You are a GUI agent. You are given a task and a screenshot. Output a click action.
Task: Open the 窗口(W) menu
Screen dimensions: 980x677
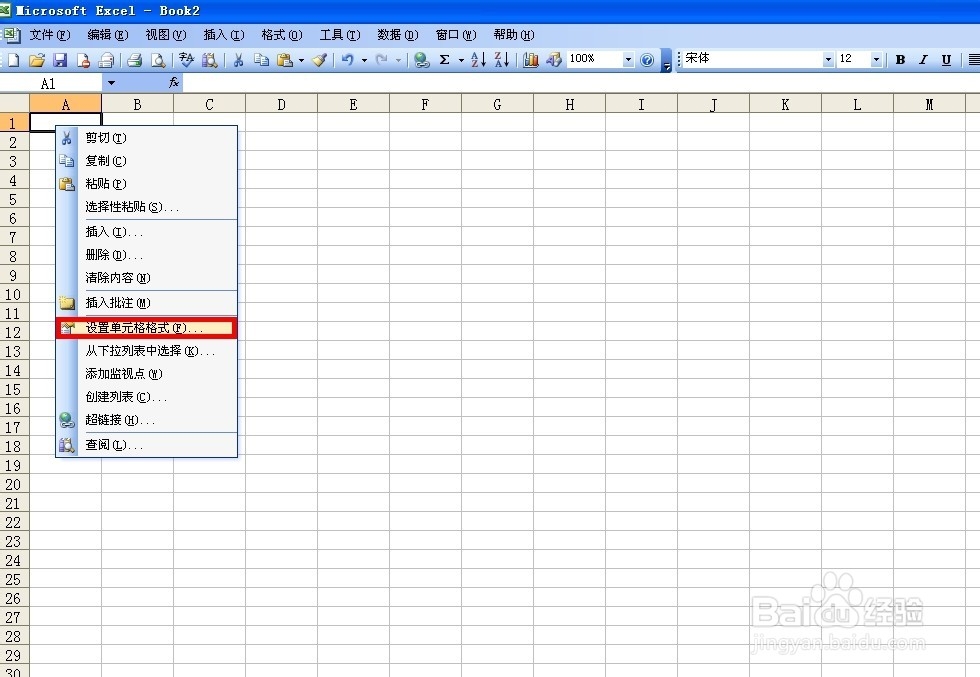(x=456, y=35)
